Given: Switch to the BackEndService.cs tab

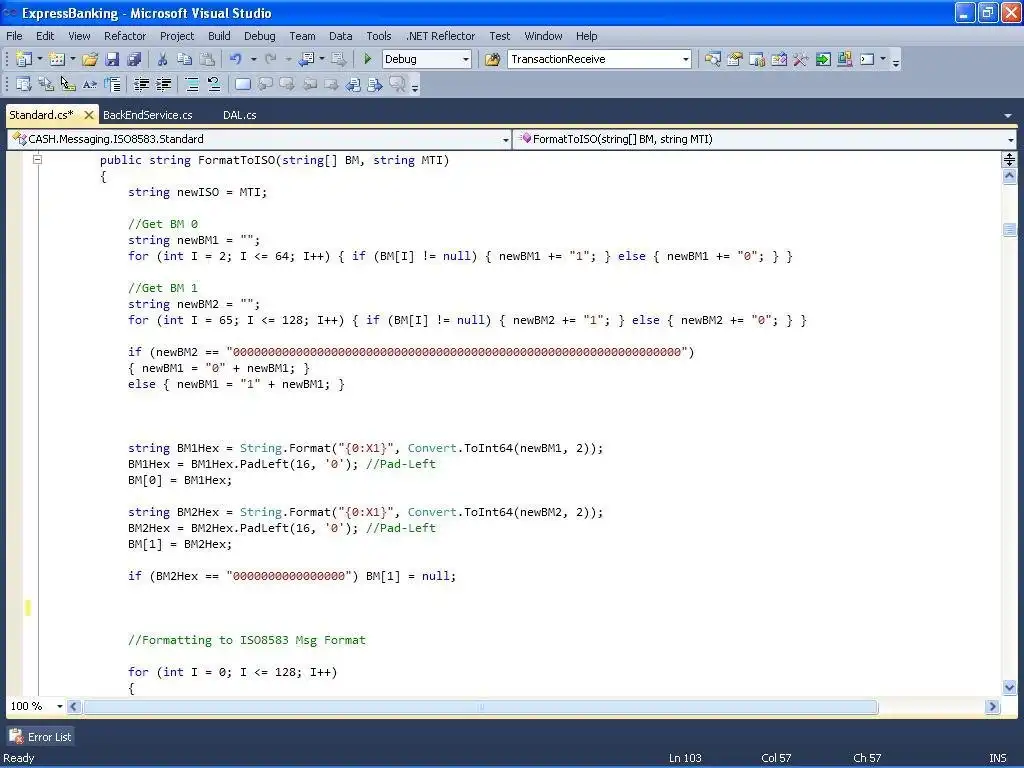Looking at the screenshot, I should click(148, 115).
